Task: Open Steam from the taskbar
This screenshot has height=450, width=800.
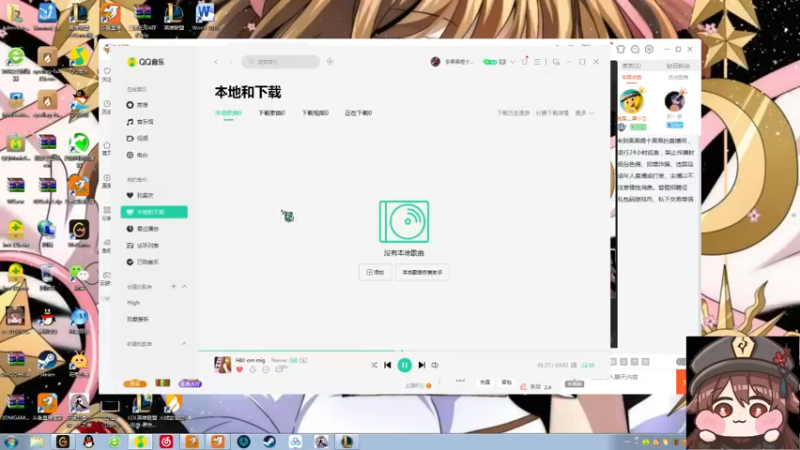Action: pyautogui.click(x=269, y=442)
